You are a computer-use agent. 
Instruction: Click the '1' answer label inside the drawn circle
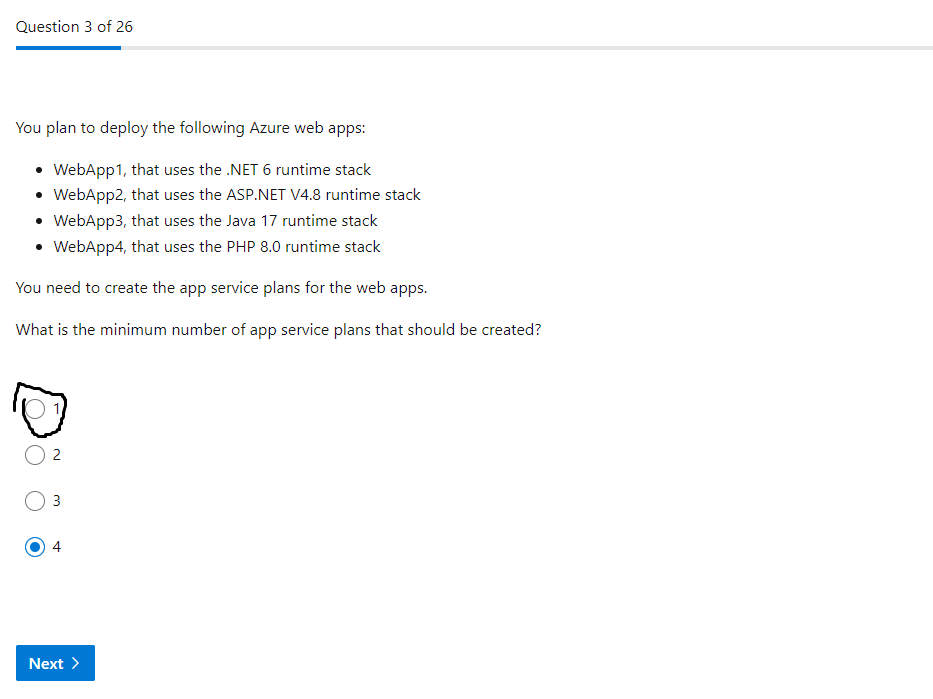[57, 408]
